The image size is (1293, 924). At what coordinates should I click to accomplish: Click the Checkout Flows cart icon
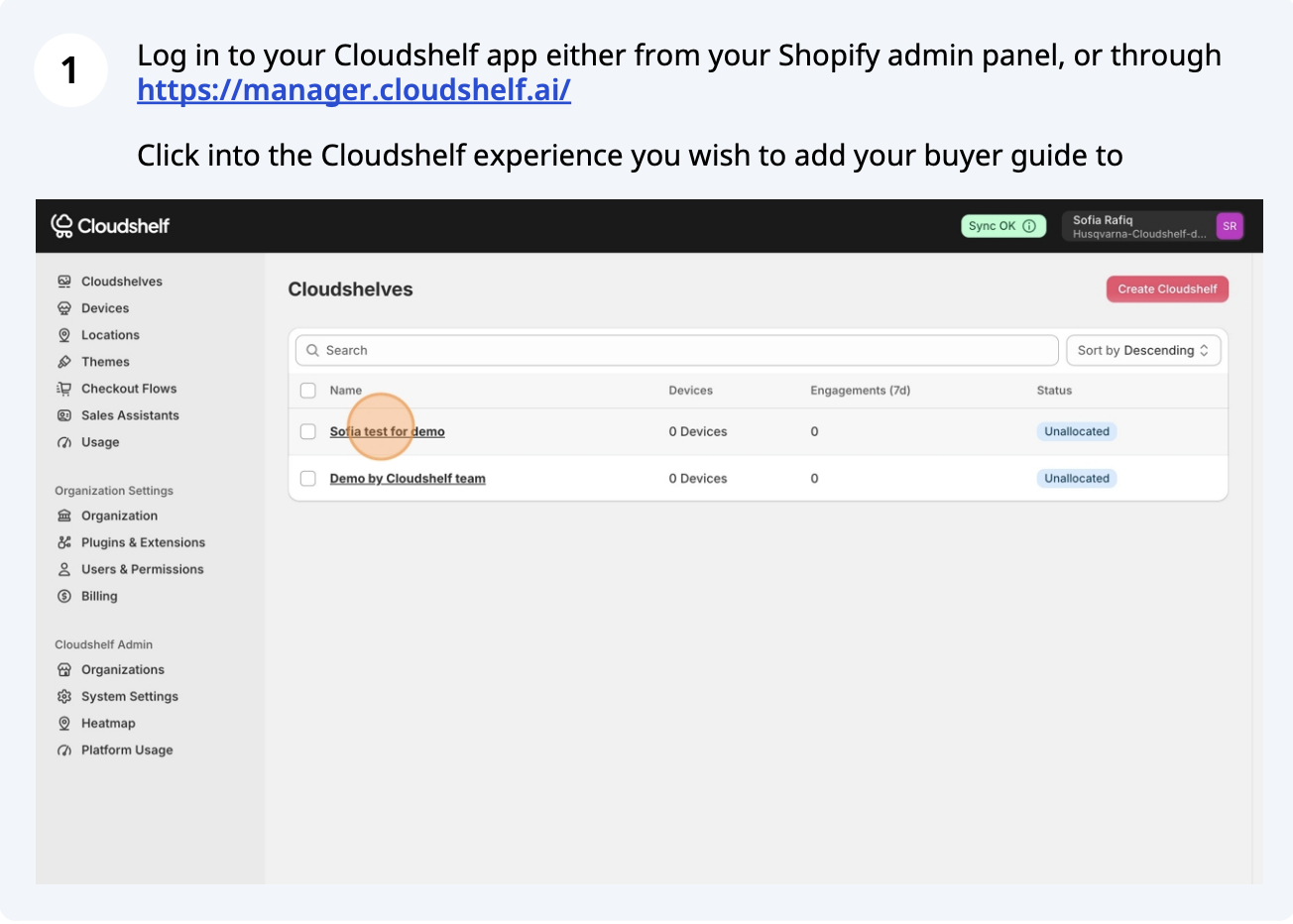(x=64, y=389)
